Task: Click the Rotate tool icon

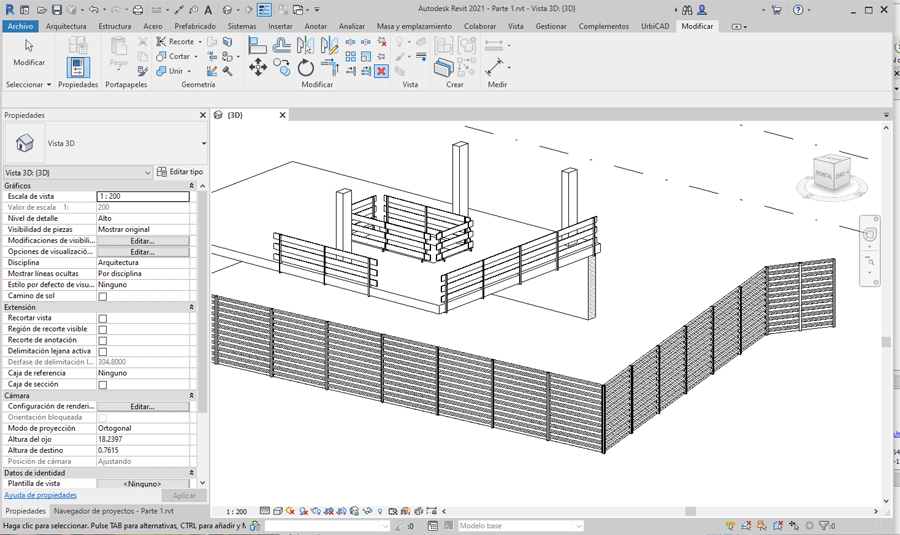Action: pos(306,67)
